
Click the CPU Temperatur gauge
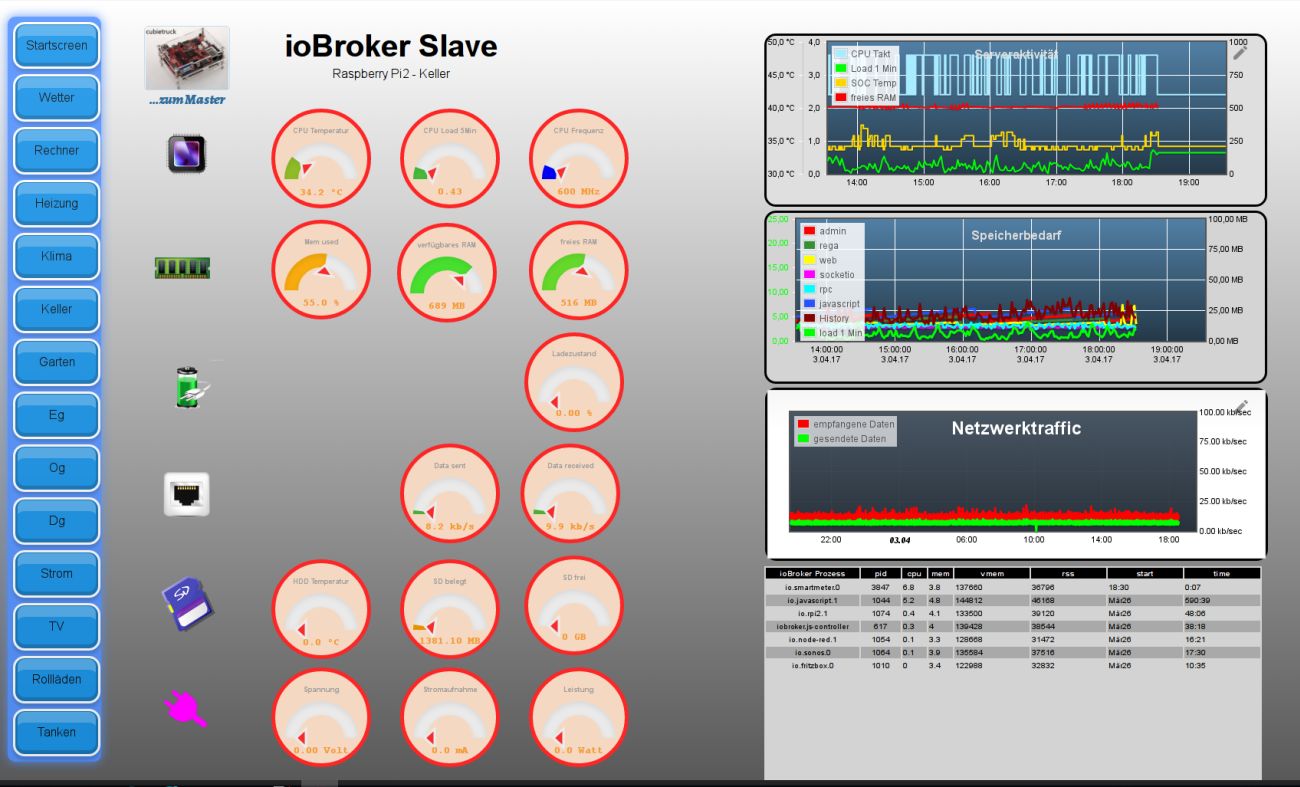321,159
